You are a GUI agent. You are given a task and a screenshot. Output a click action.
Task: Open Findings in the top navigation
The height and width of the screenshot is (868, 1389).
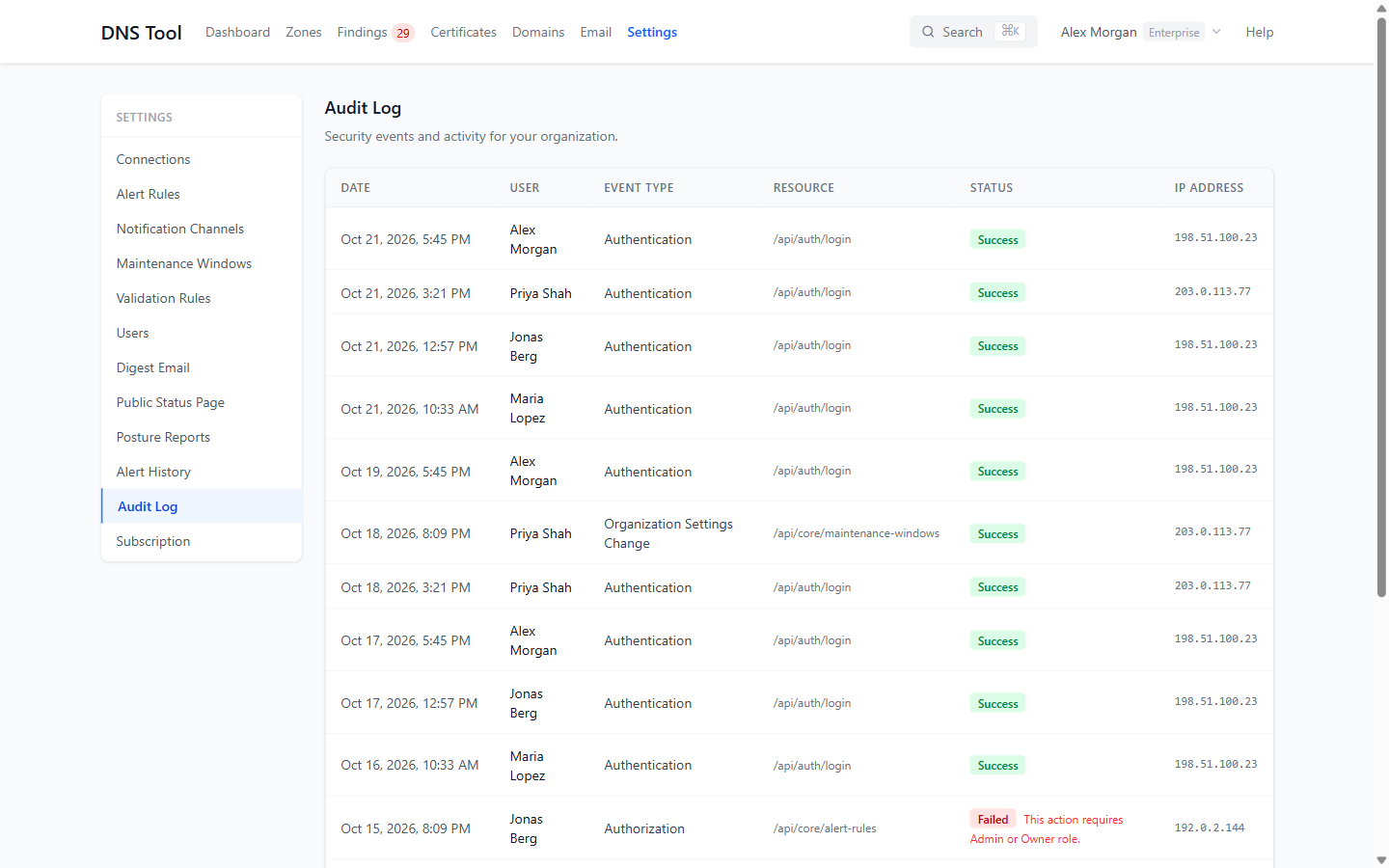362,32
